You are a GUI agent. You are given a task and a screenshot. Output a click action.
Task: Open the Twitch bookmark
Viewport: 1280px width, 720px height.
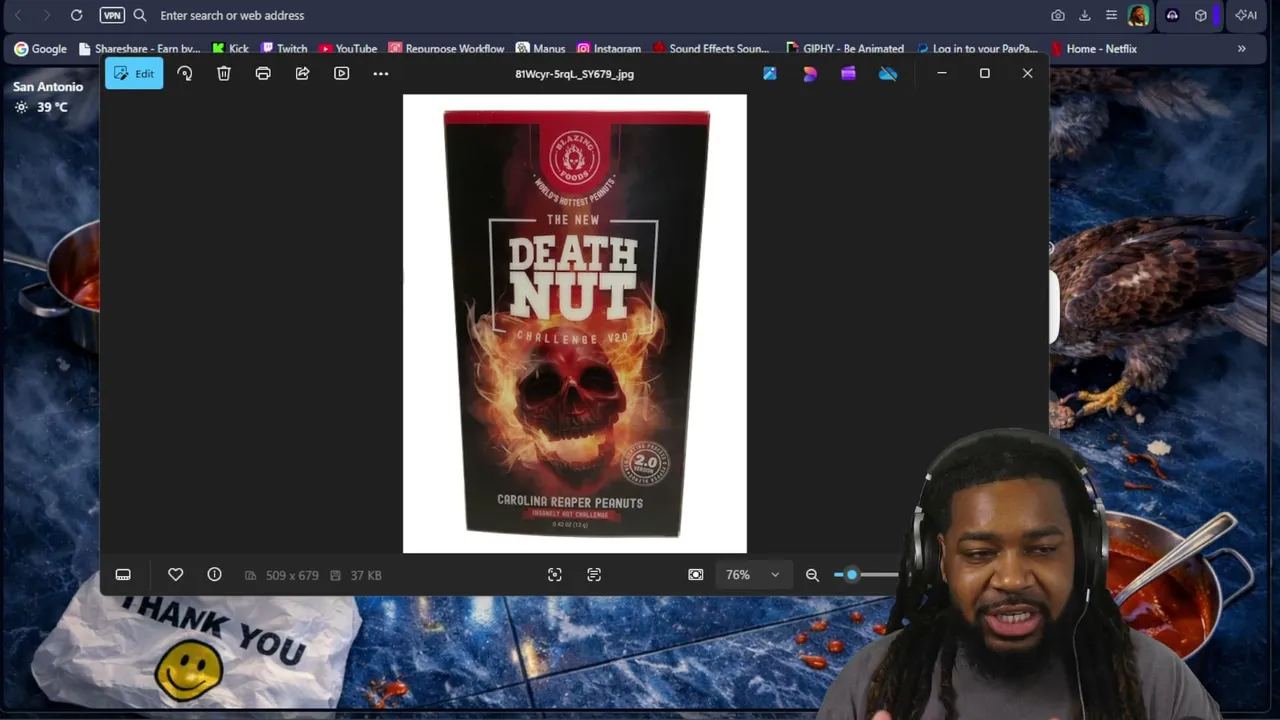[284, 48]
